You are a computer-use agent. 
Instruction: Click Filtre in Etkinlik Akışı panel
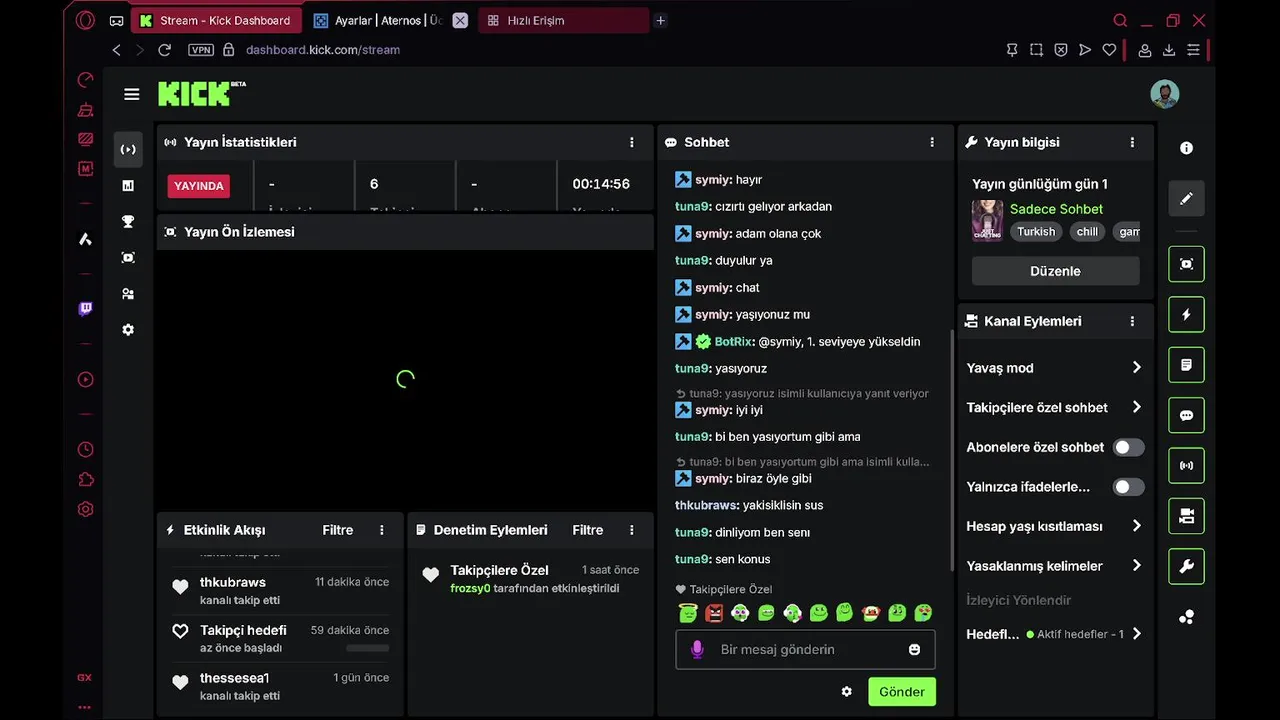point(337,530)
